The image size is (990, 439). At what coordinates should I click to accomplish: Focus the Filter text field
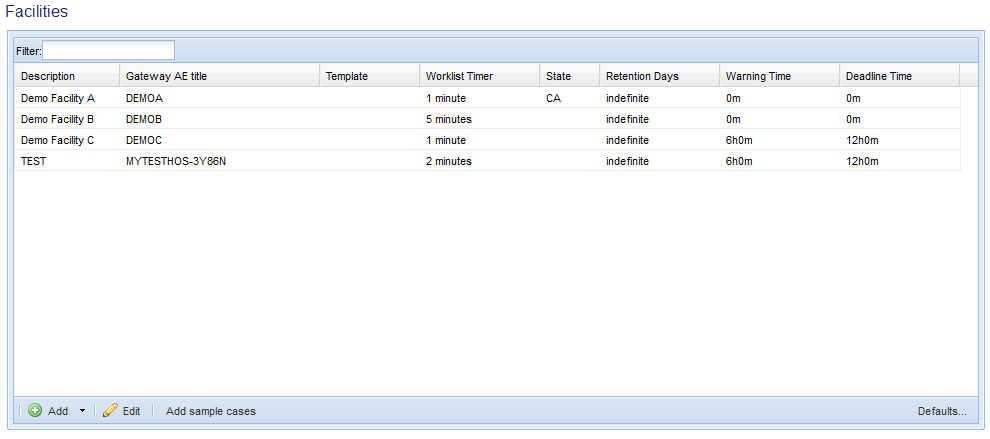pos(109,51)
